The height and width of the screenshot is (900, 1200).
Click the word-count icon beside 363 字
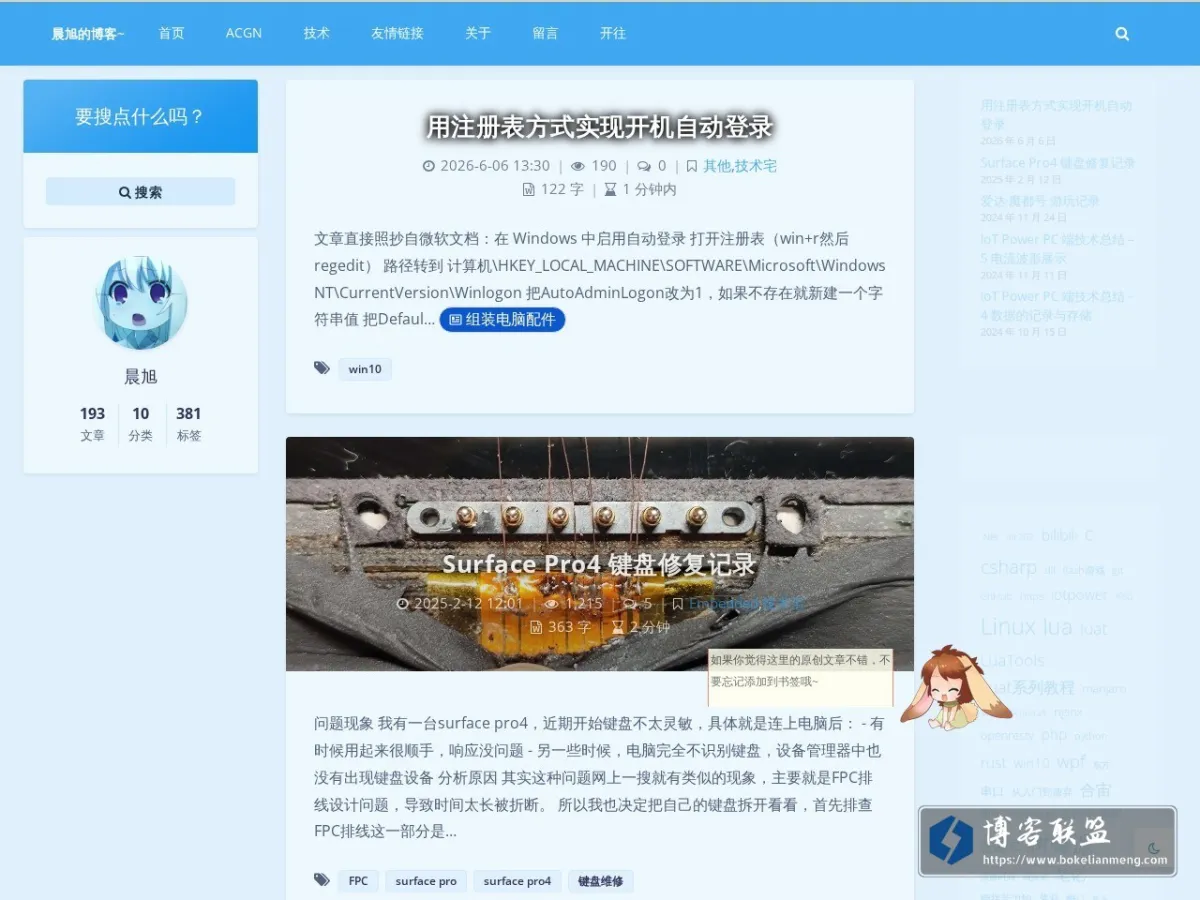[x=536, y=627]
